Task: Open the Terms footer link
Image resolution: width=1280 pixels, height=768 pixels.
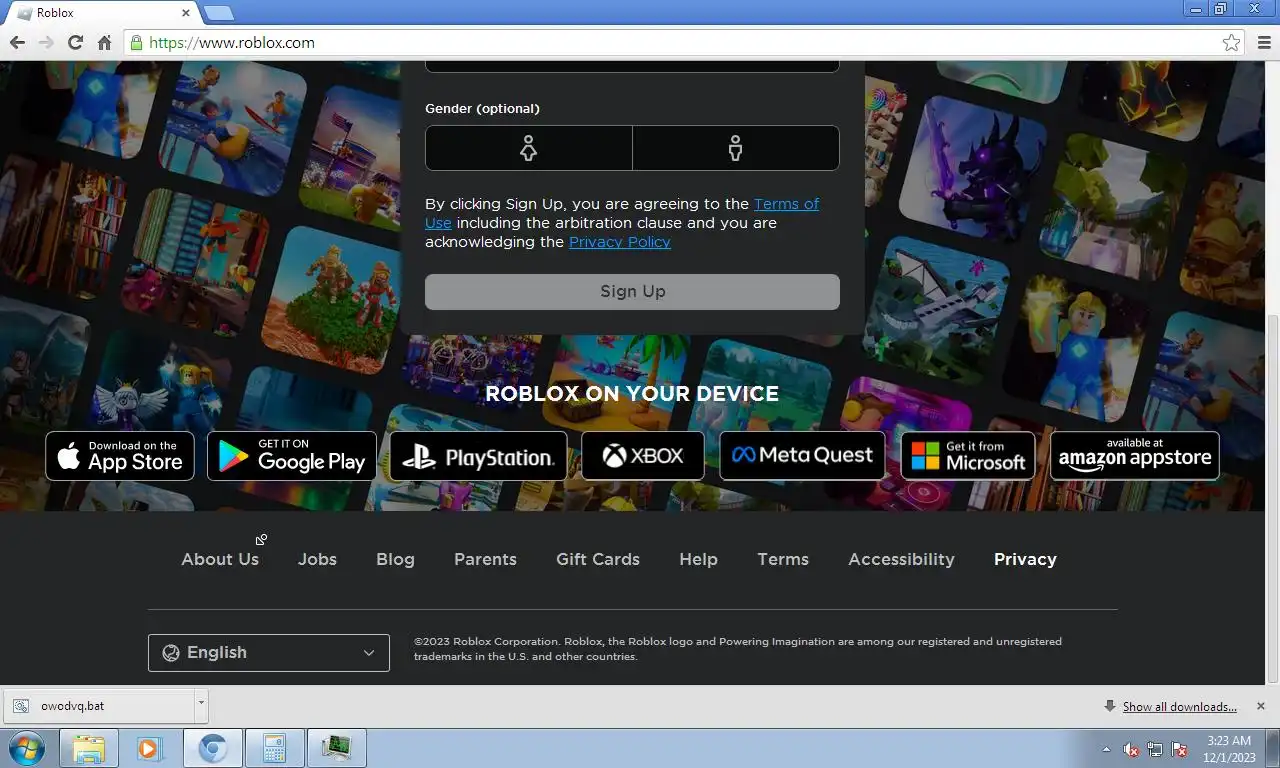Action: coord(783,559)
